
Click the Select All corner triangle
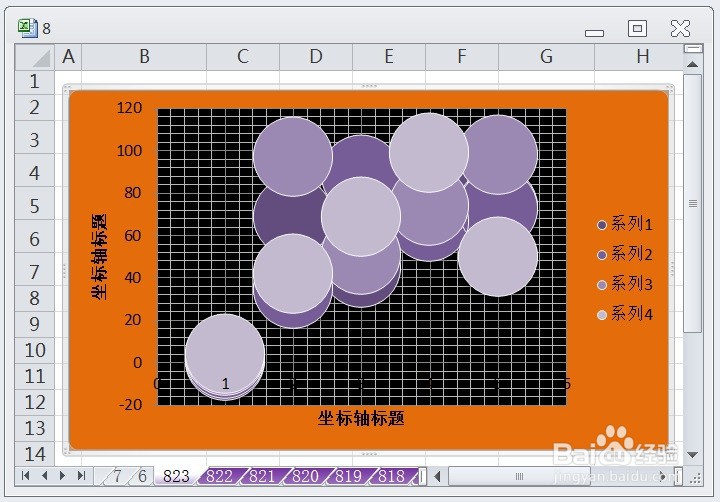point(34,57)
